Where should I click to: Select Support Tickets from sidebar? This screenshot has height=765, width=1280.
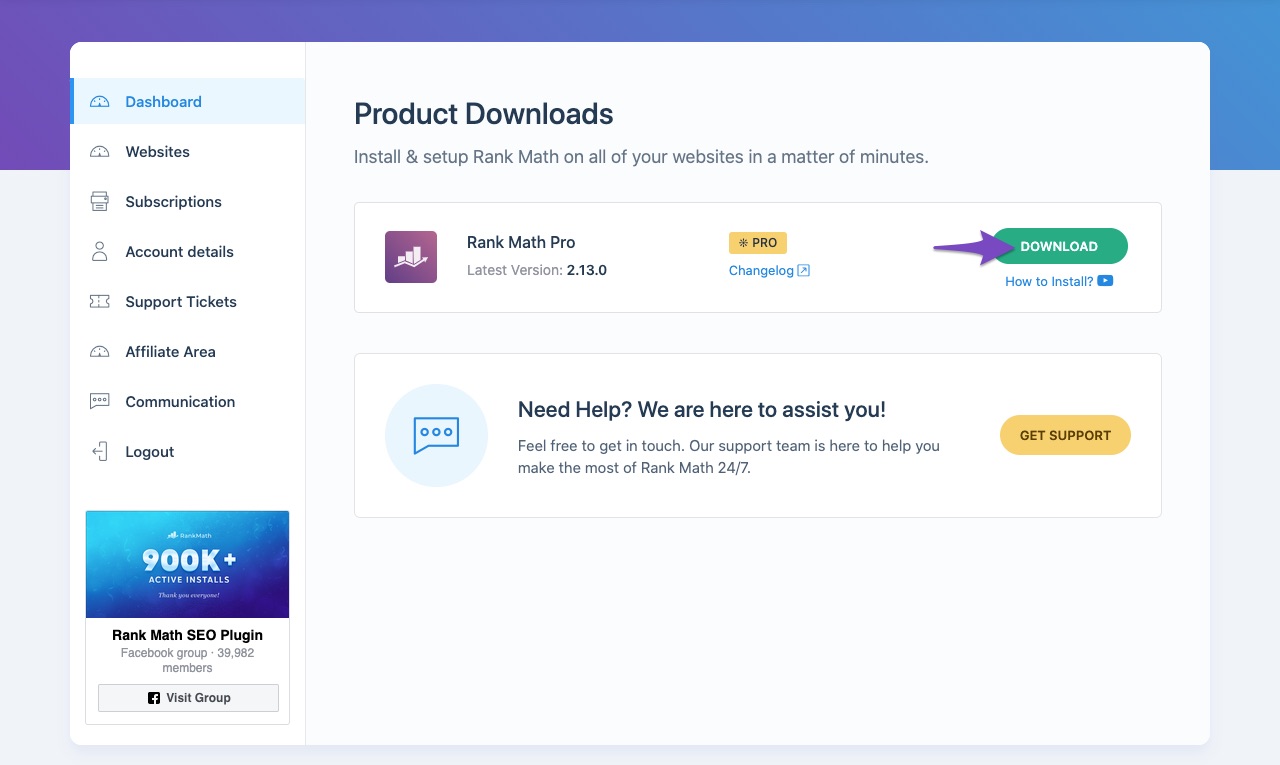tap(181, 302)
